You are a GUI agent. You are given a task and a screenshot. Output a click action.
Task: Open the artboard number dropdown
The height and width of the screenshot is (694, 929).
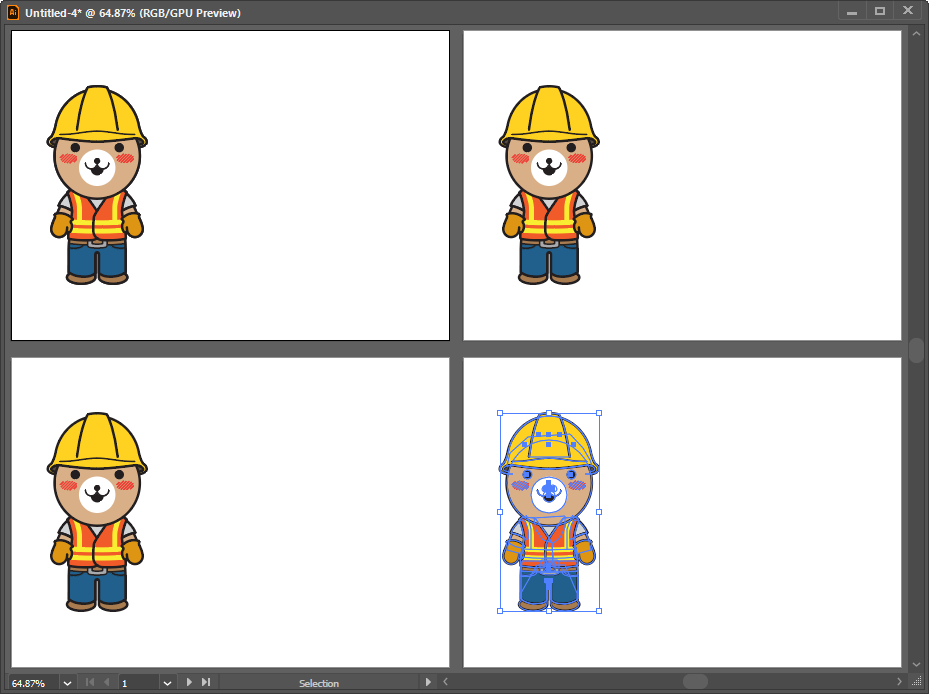(167, 683)
